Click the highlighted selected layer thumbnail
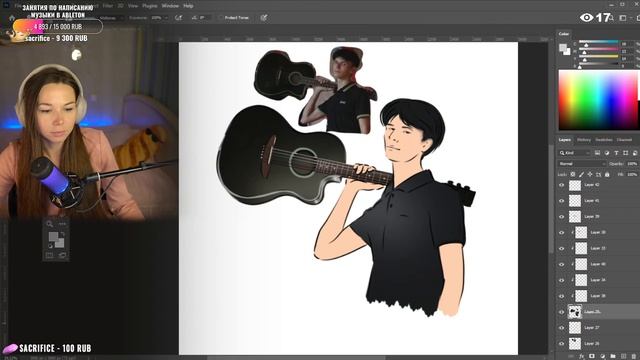640x360 pixels. (x=575, y=312)
